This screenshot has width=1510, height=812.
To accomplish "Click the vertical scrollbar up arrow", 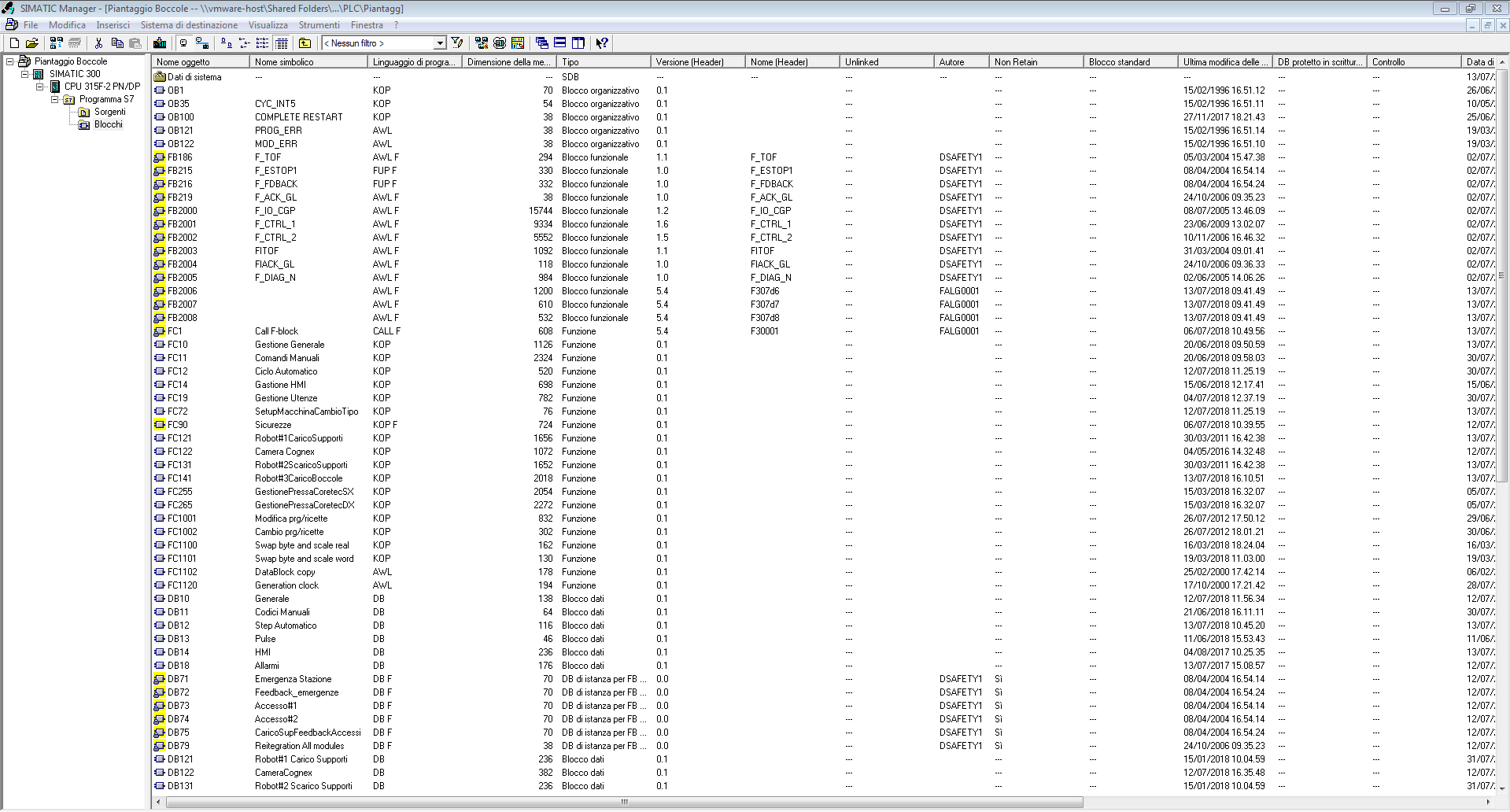I will [1502, 61].
